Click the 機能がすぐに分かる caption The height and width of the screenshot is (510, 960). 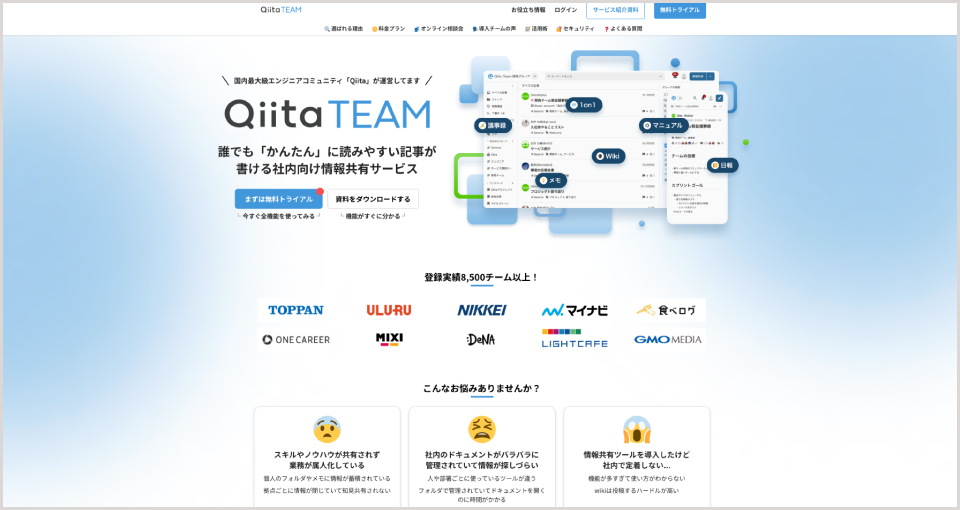tap(373, 216)
